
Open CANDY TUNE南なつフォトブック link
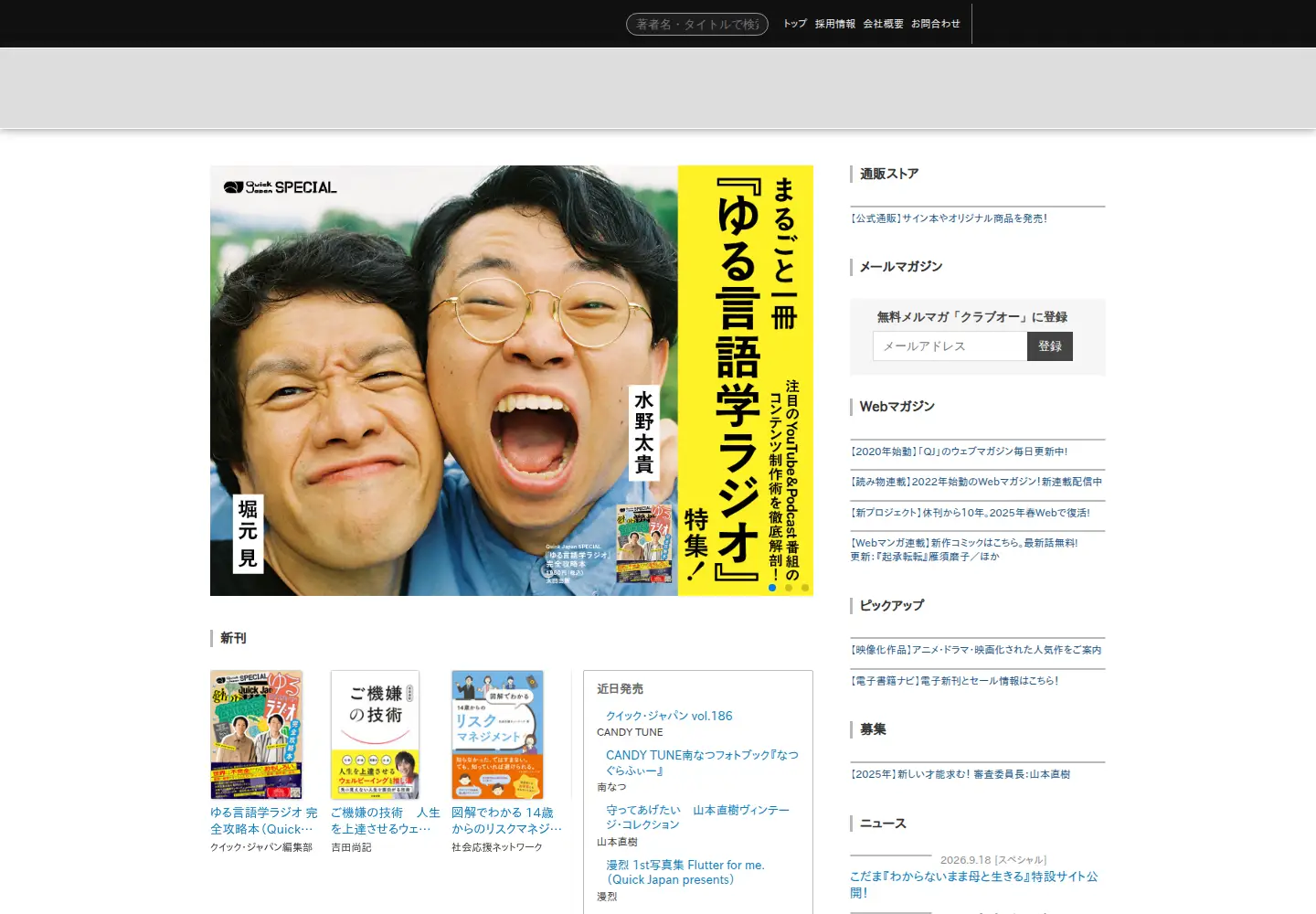pyautogui.click(x=702, y=762)
